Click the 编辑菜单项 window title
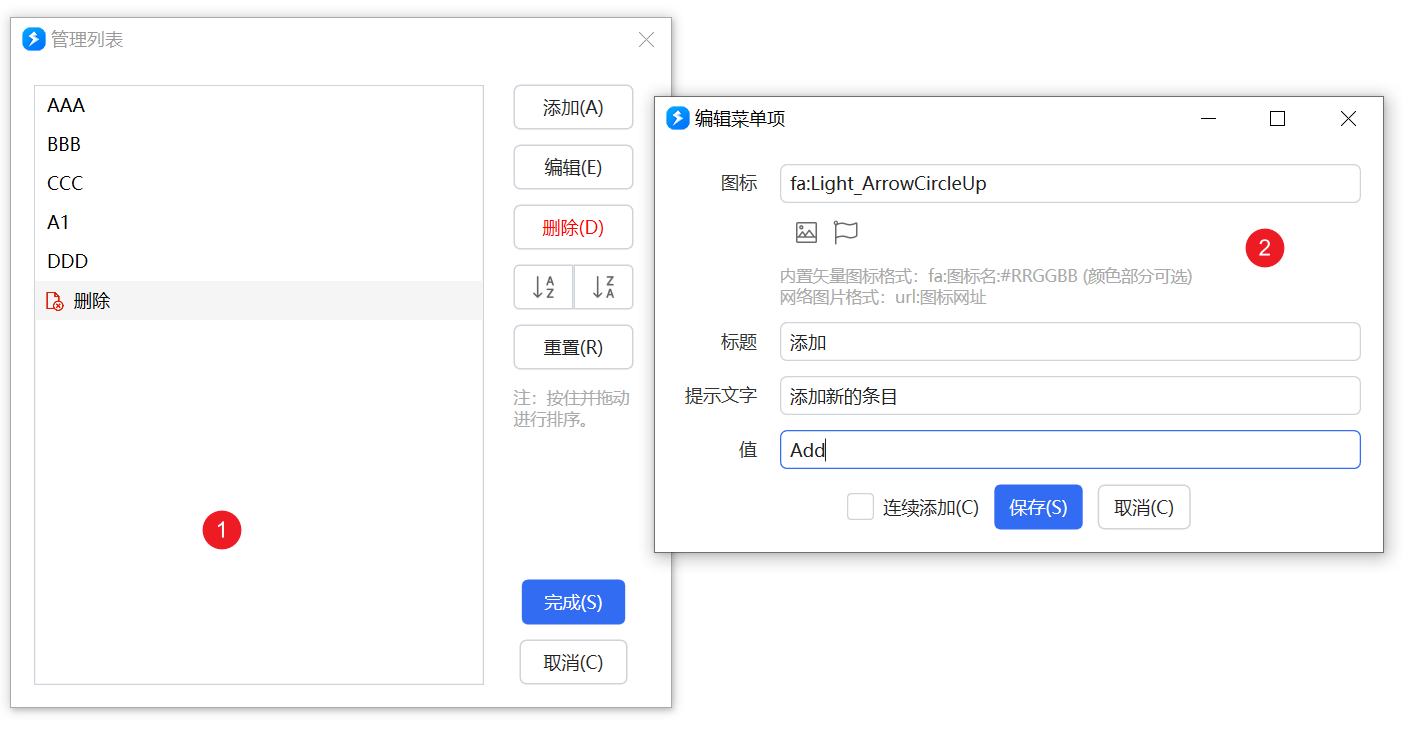 [740, 118]
